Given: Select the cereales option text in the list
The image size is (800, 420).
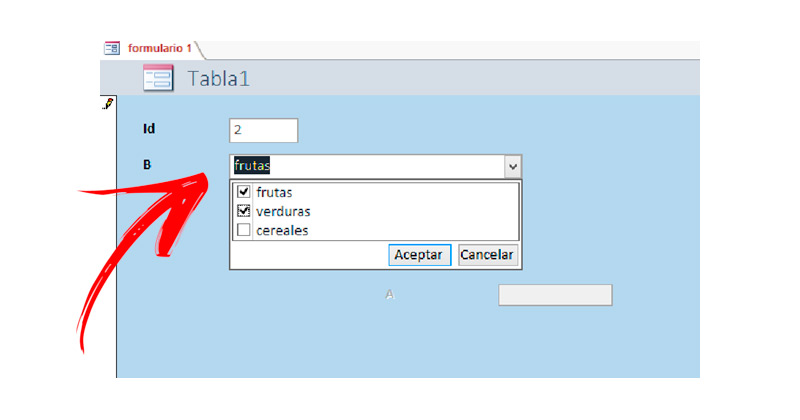Looking at the screenshot, I should 282,230.
